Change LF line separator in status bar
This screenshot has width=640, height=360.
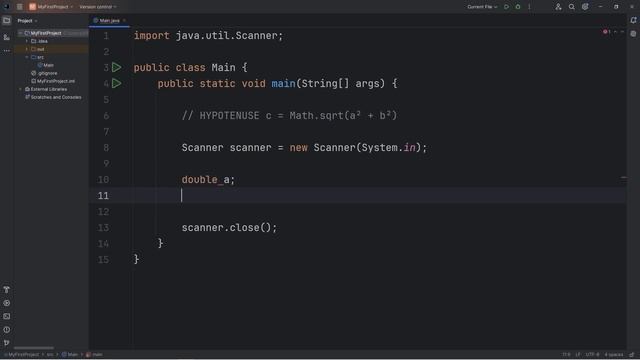point(578,355)
